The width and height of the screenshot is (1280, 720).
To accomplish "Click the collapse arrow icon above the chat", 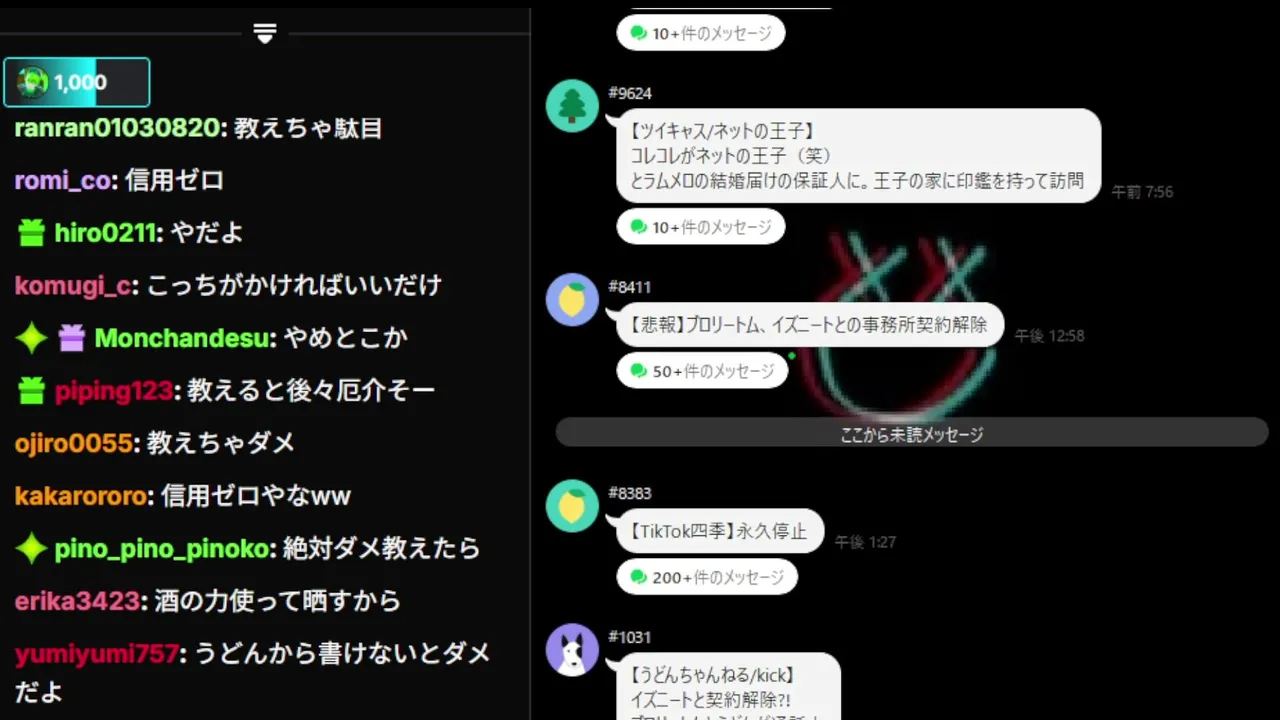I will click(265, 34).
